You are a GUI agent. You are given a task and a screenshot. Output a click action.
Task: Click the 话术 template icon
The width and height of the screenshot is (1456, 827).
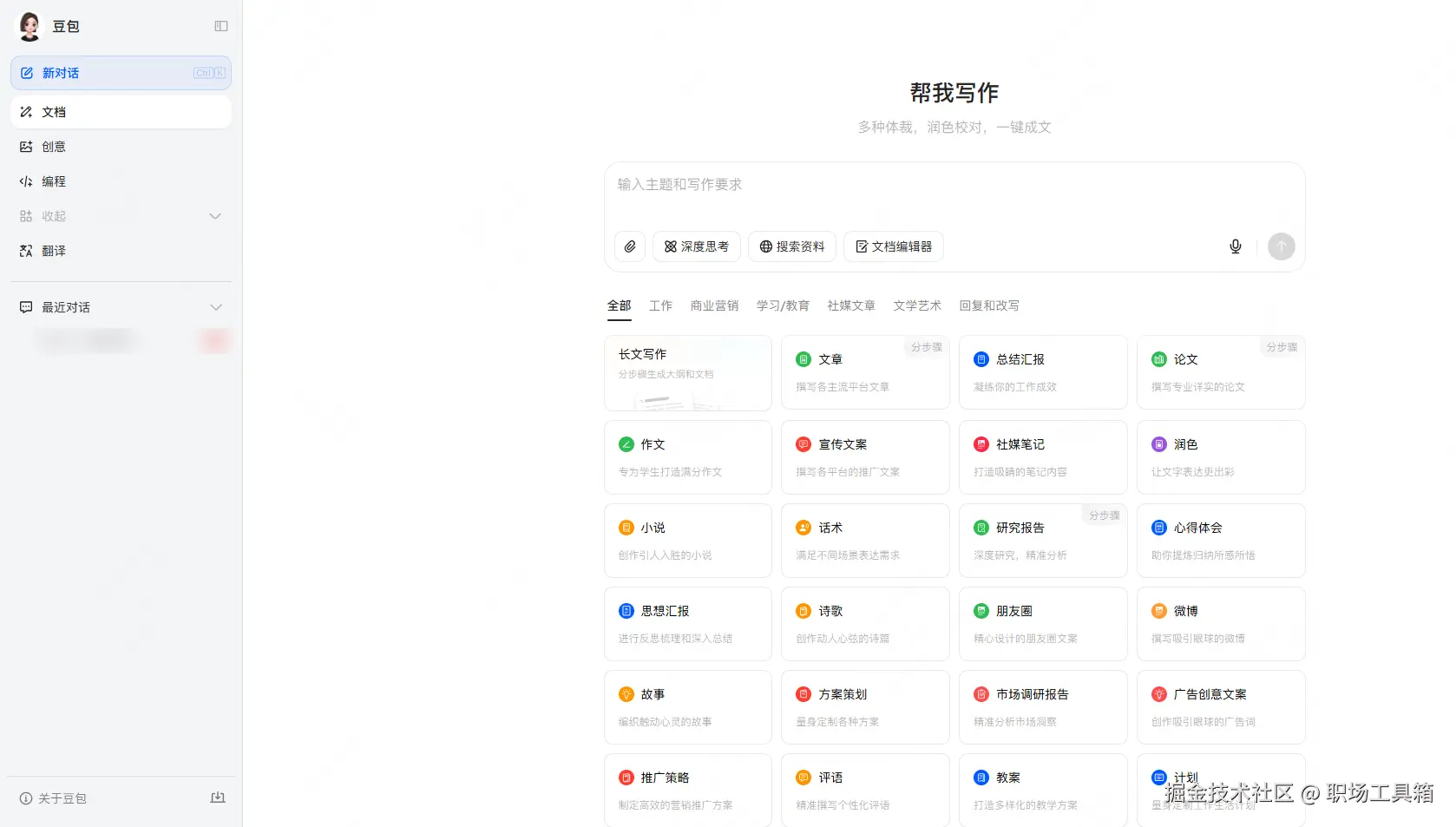tap(803, 528)
